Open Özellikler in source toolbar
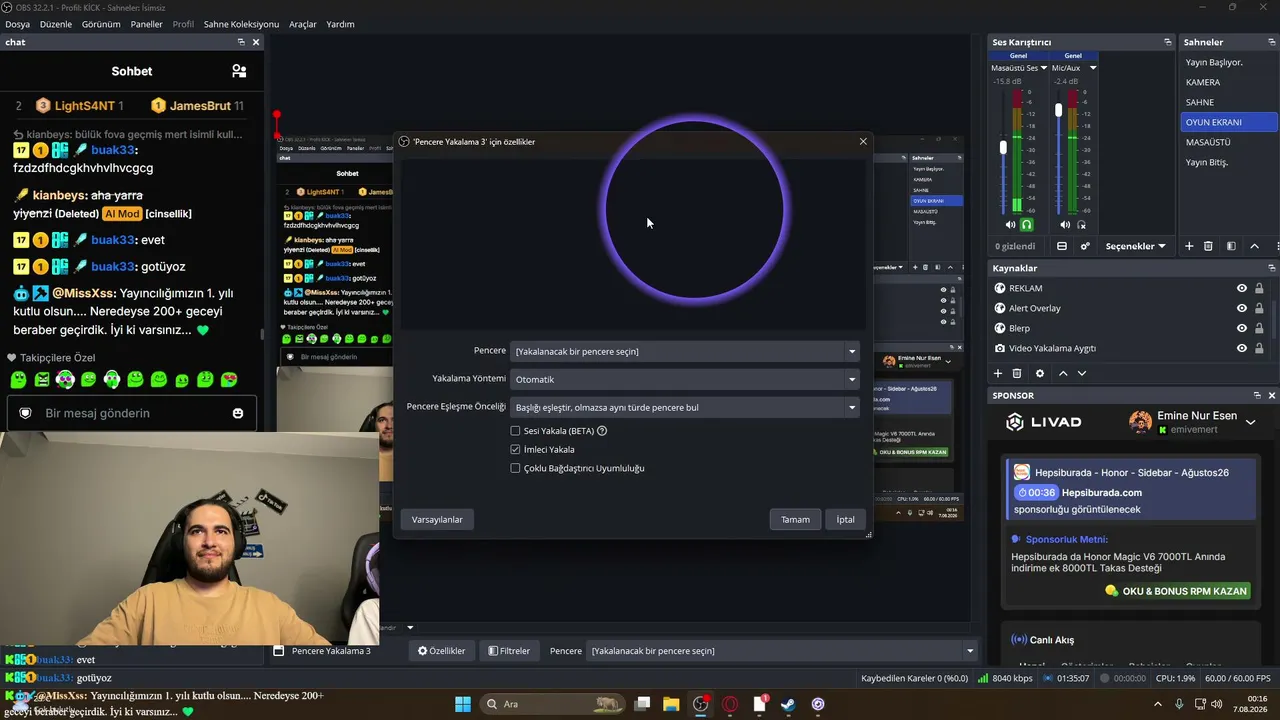Screen dimensions: 1280x720 click(x=441, y=651)
